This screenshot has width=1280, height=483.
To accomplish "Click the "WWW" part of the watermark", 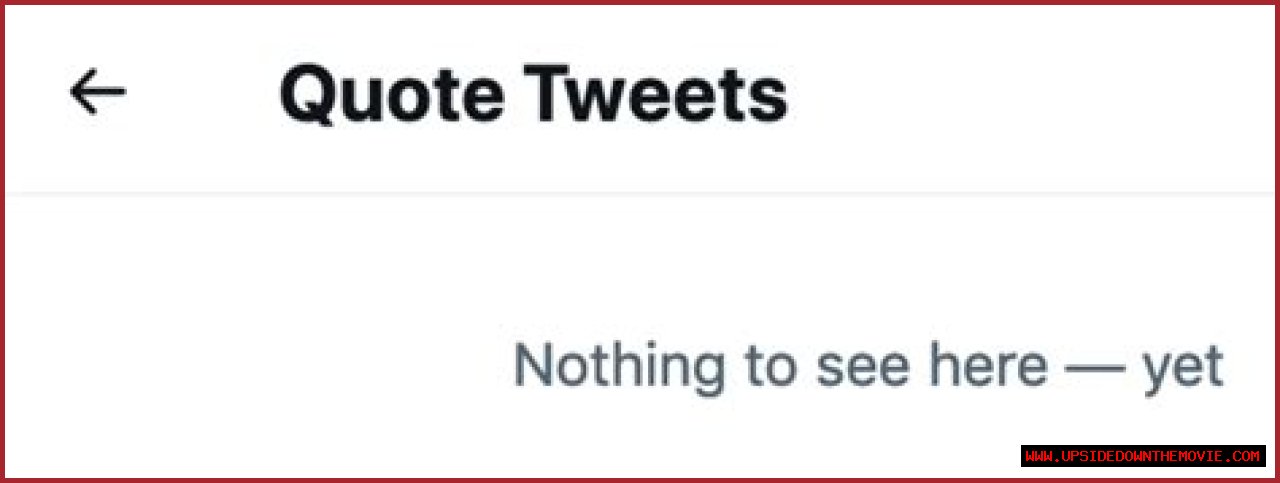I will click(x=1040, y=456).
